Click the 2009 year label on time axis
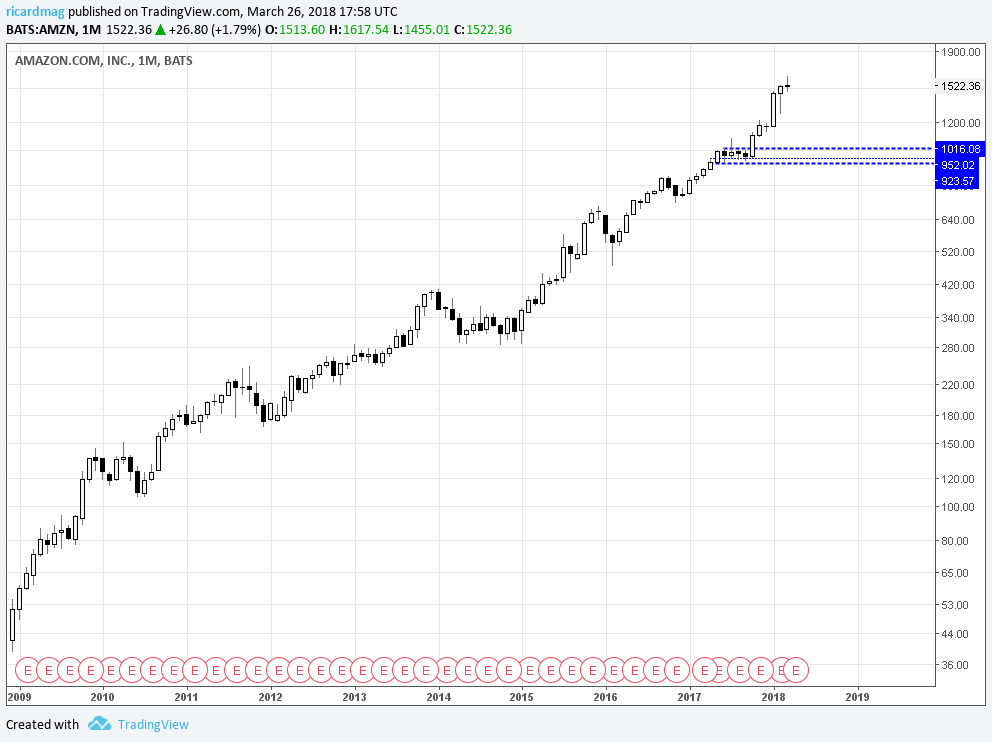Viewport: 992px width, 742px height. tap(19, 697)
